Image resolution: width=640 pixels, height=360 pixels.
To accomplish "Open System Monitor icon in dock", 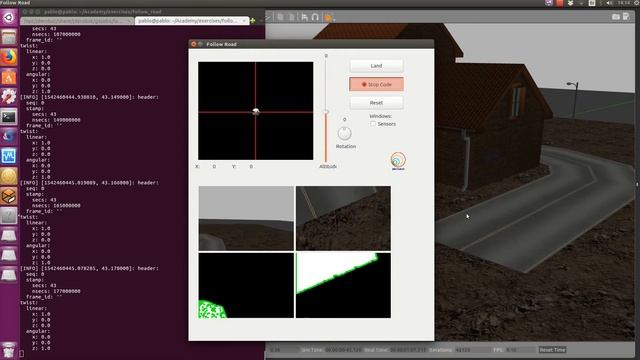I will pos(9,156).
